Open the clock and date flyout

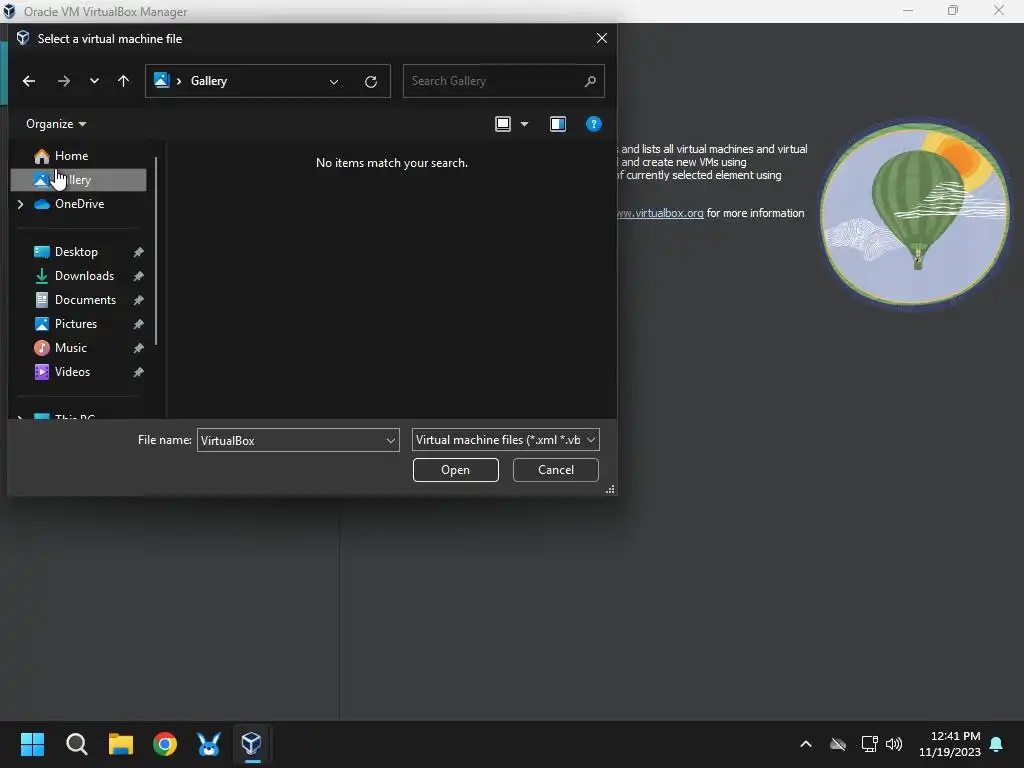(x=949, y=744)
